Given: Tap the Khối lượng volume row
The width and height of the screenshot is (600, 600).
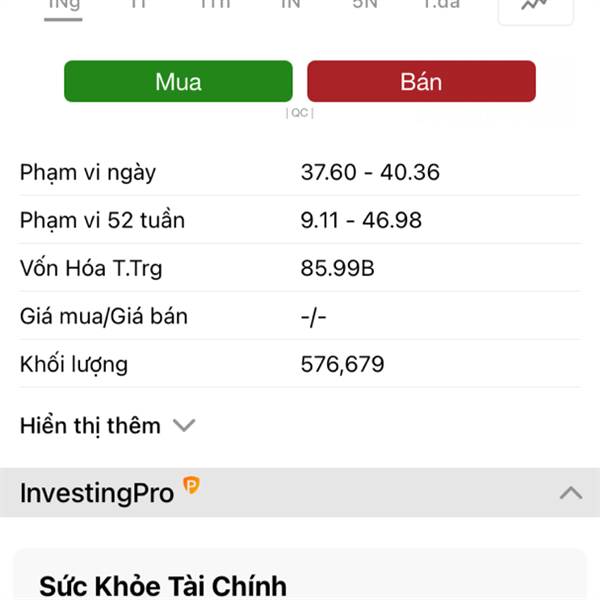Looking at the screenshot, I should coord(300,364).
